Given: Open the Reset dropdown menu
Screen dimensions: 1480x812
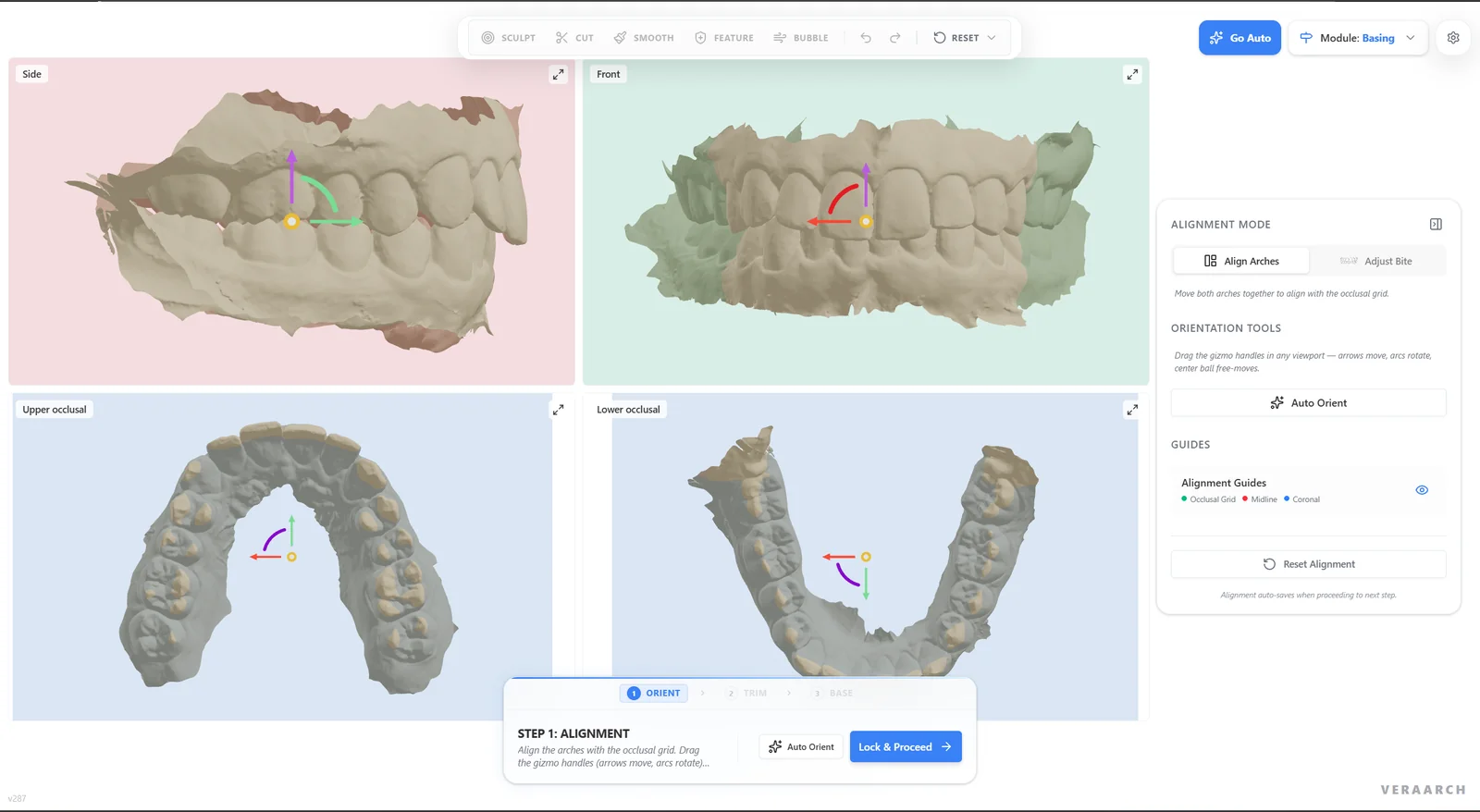Looking at the screenshot, I should 965,38.
